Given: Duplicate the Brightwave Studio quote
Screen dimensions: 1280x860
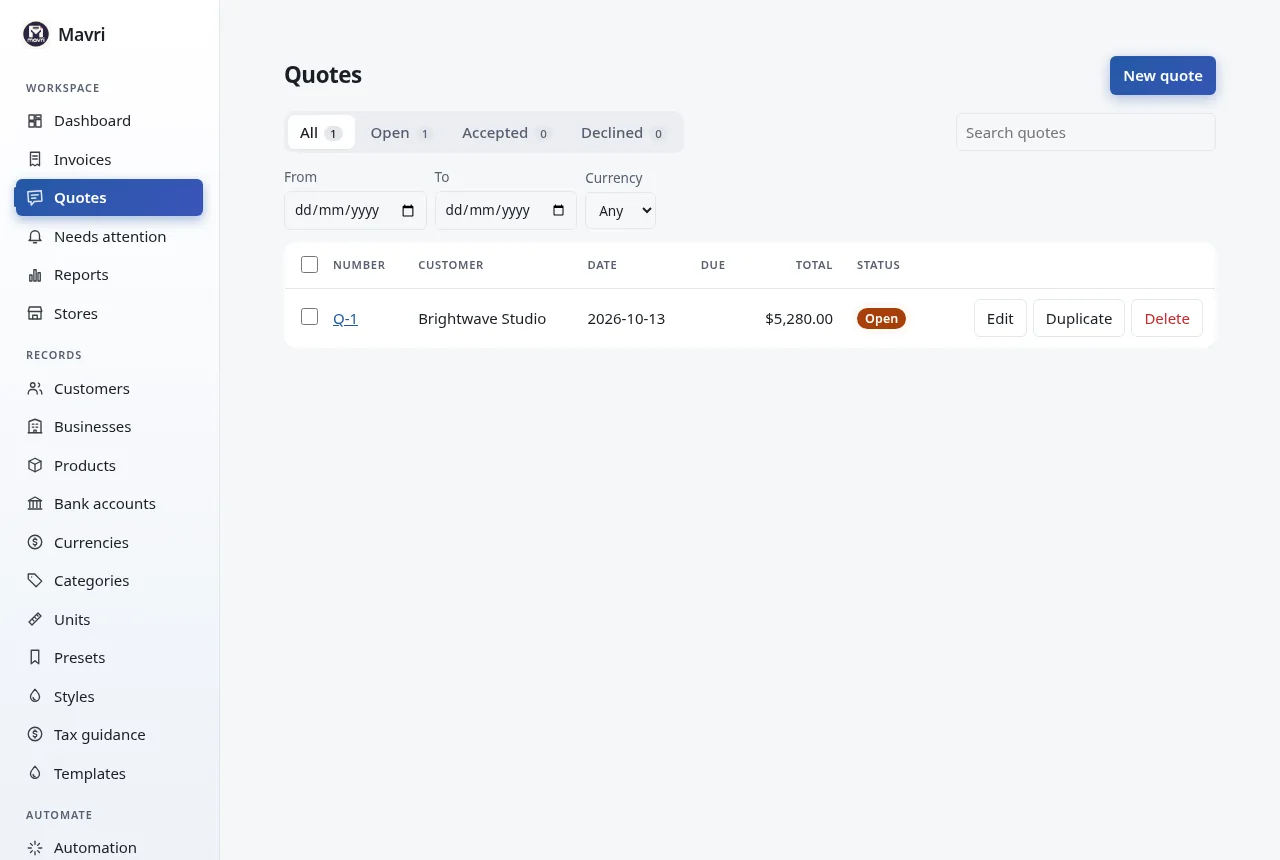Looking at the screenshot, I should pyautogui.click(x=1079, y=318).
